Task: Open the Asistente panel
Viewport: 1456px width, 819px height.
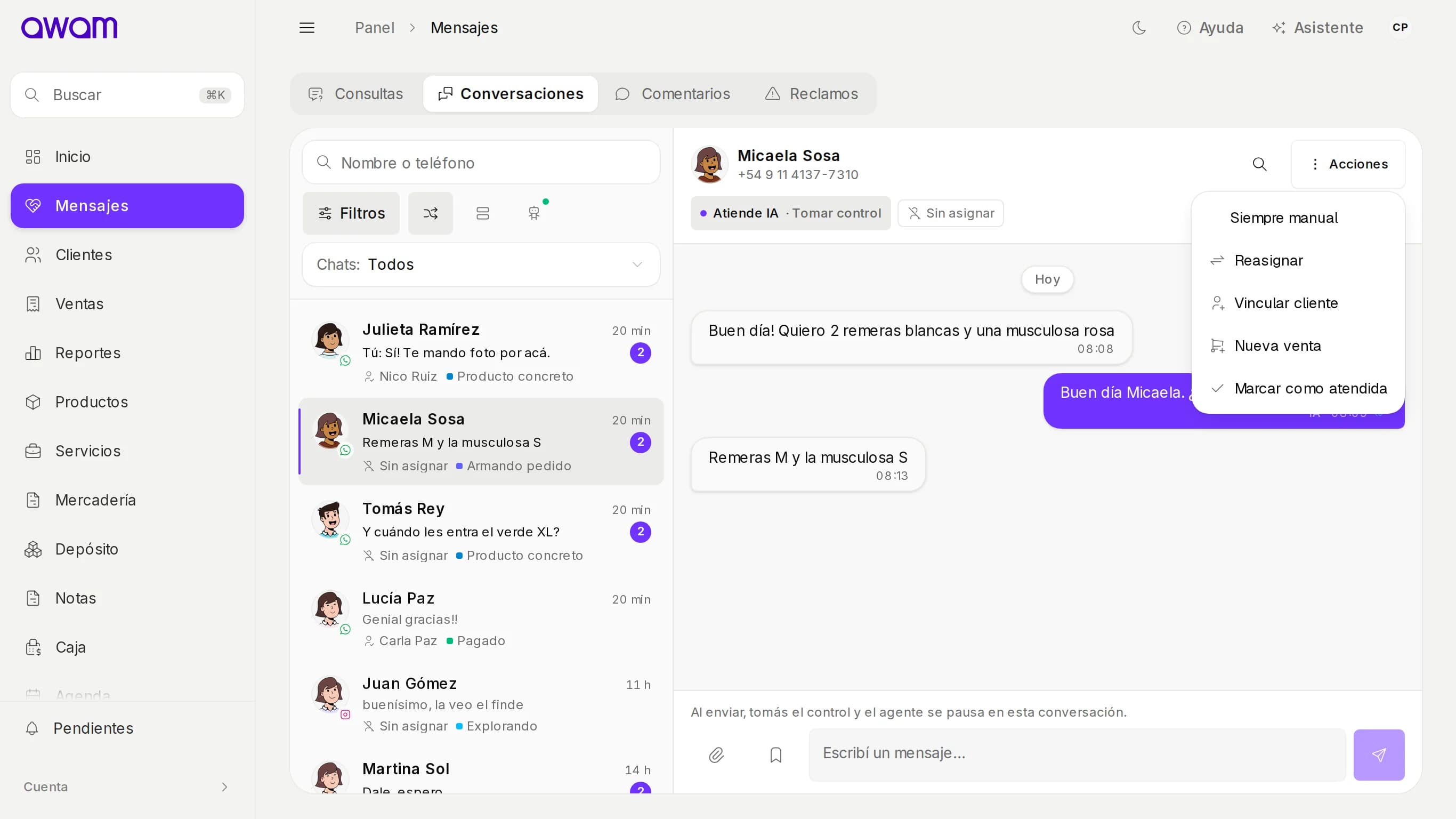Action: point(1317,28)
